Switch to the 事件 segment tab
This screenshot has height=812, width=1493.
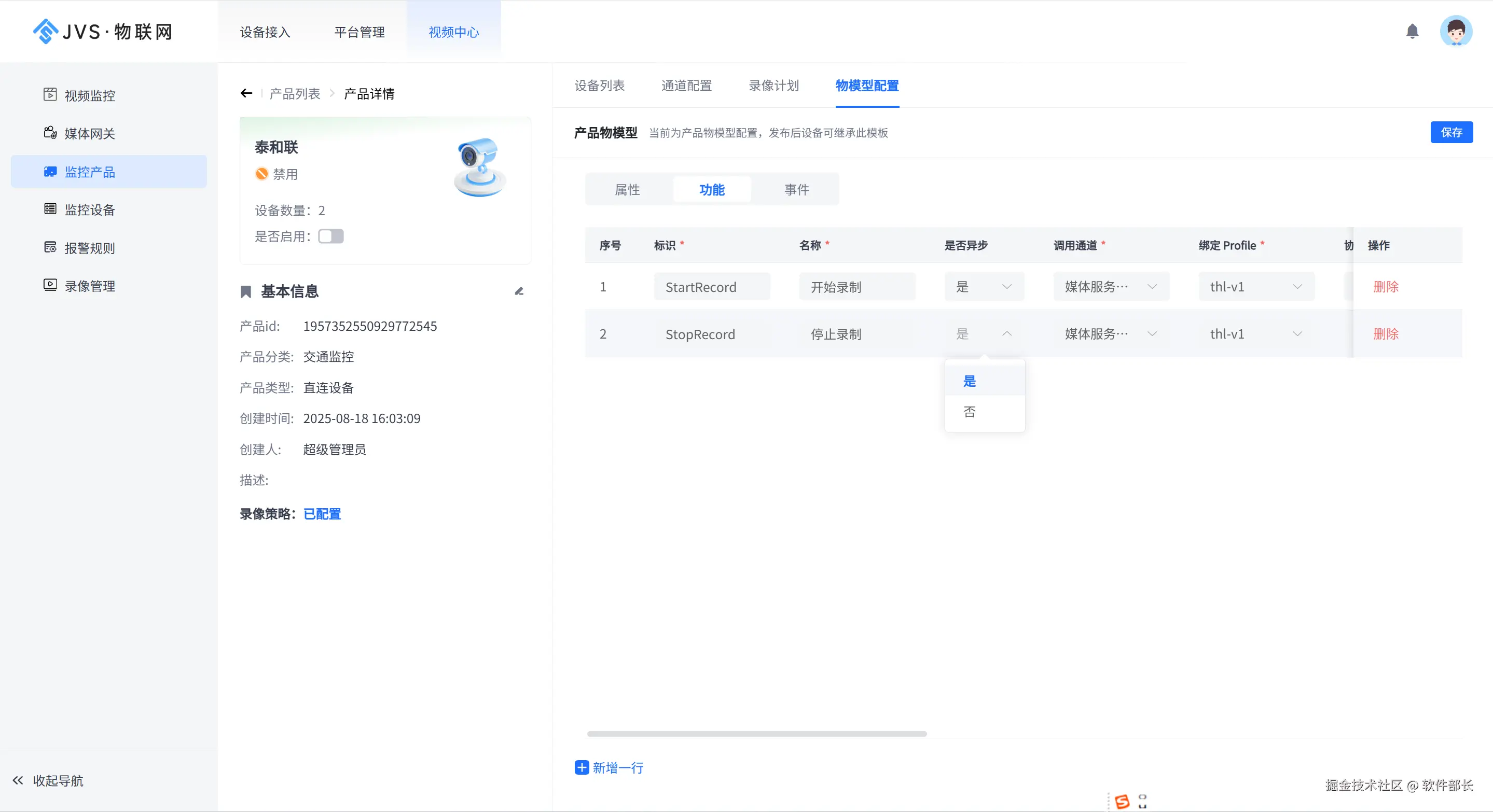coord(796,189)
